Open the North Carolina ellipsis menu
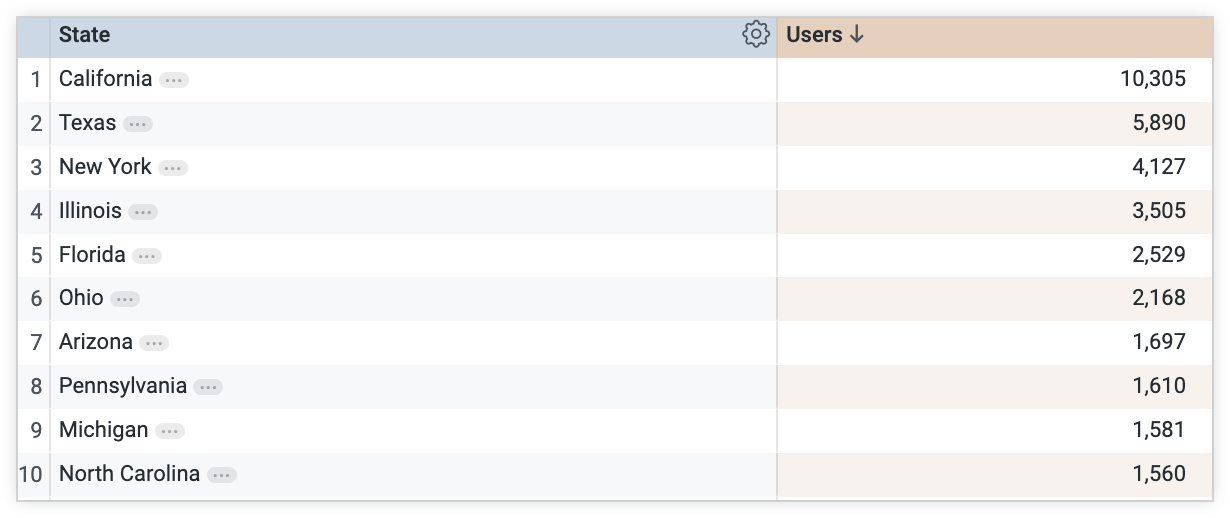Screen dimensions: 1230x518 pos(222,475)
